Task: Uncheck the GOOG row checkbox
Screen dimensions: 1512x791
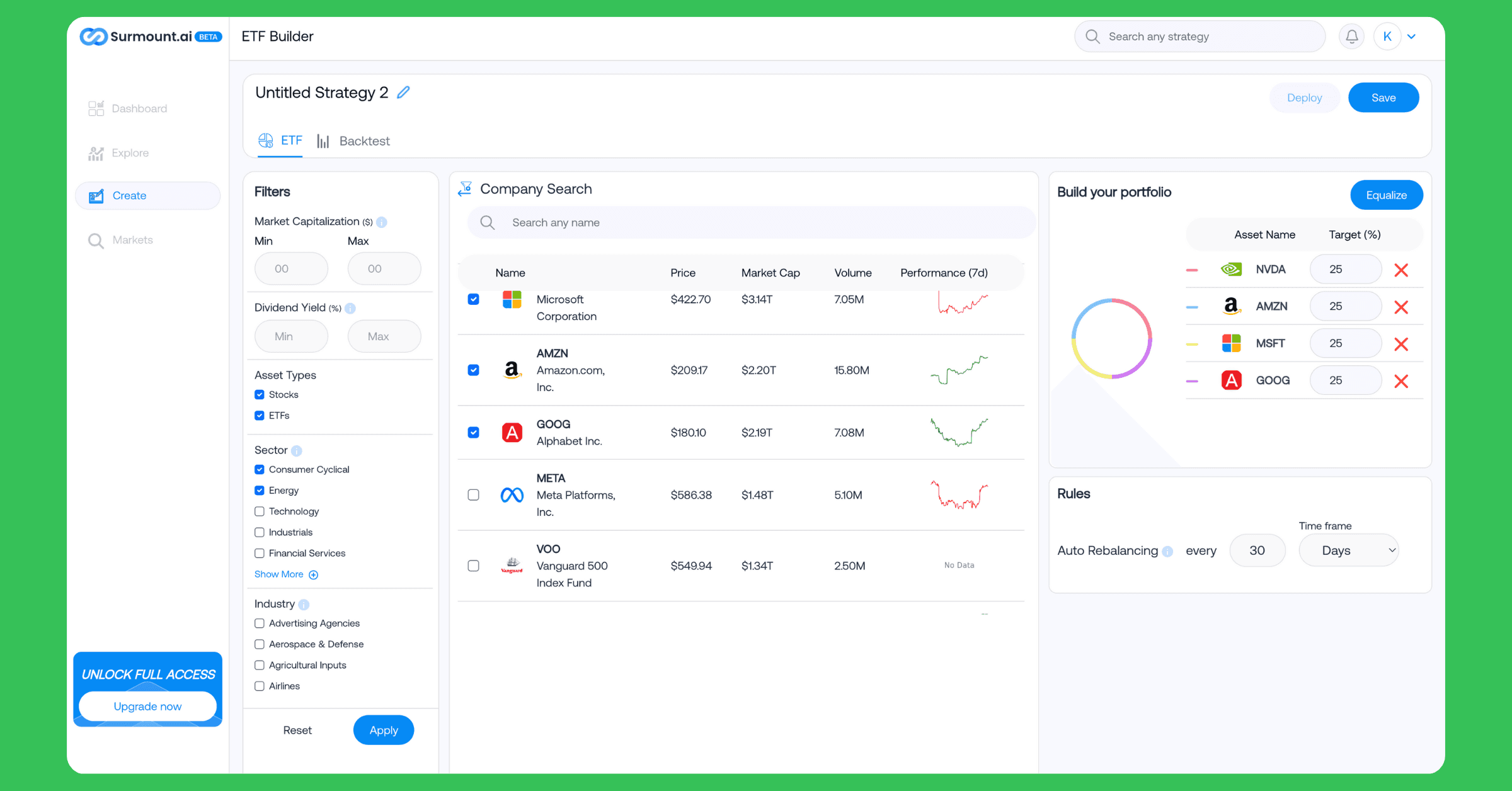Action: click(474, 433)
